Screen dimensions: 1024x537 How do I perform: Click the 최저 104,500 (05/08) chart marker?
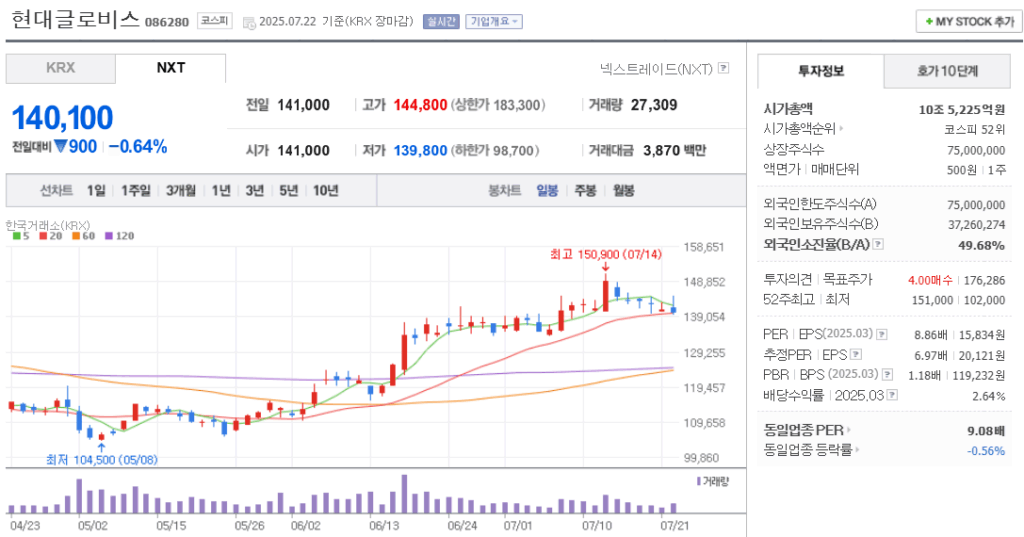click(102, 460)
